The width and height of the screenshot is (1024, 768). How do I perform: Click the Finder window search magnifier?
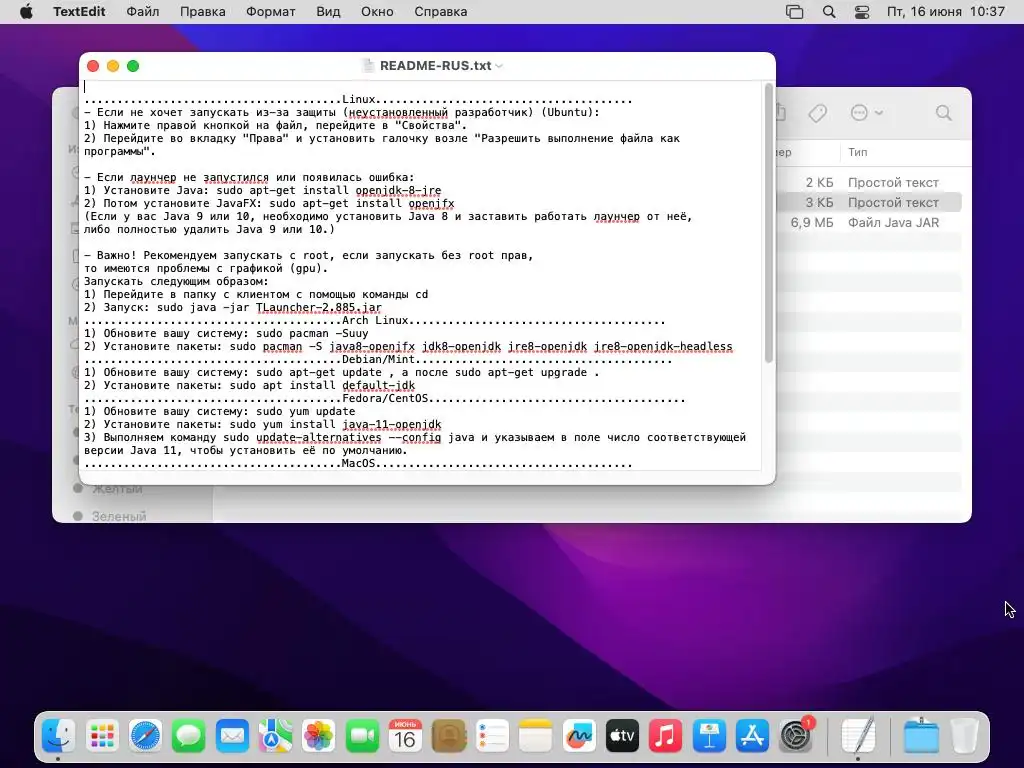pos(943,113)
